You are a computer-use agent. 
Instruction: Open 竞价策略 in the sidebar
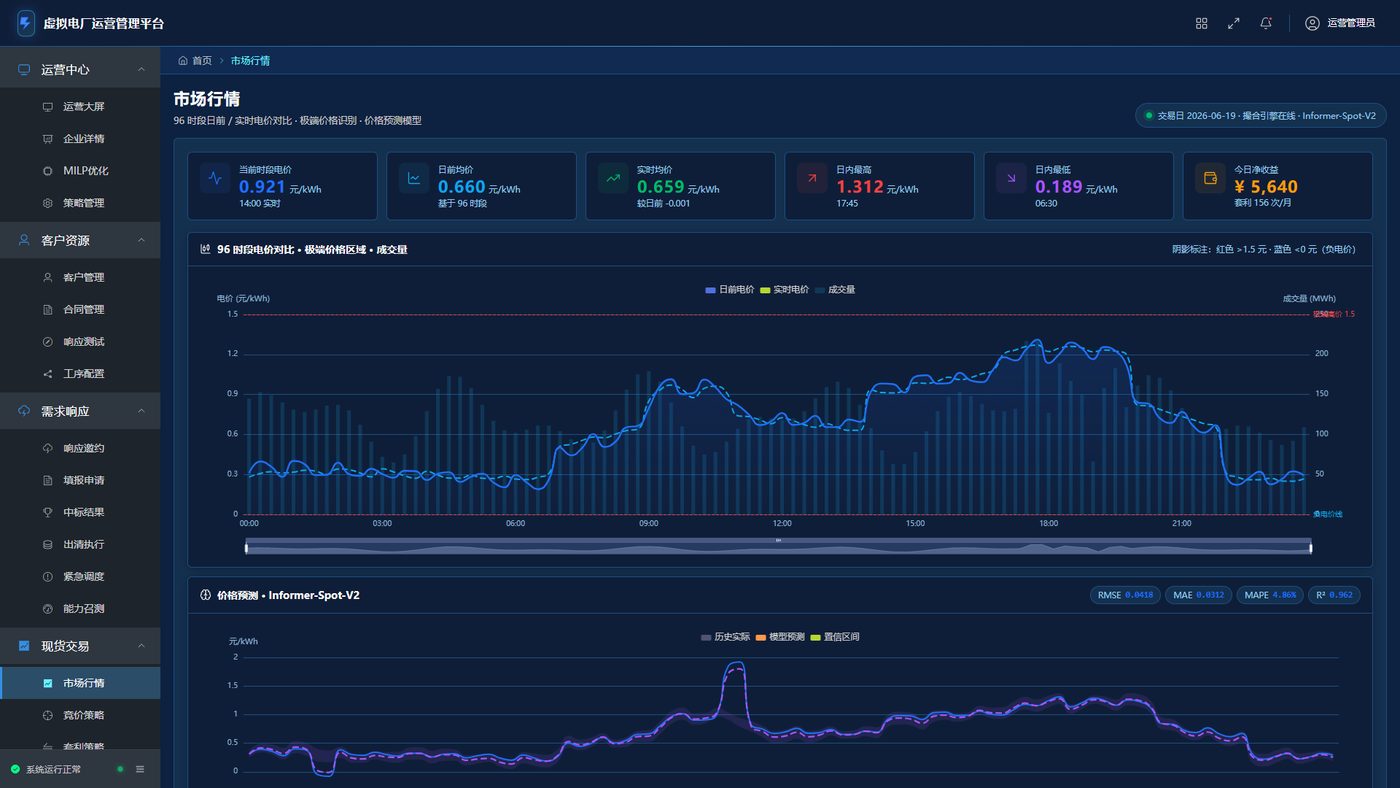point(80,715)
